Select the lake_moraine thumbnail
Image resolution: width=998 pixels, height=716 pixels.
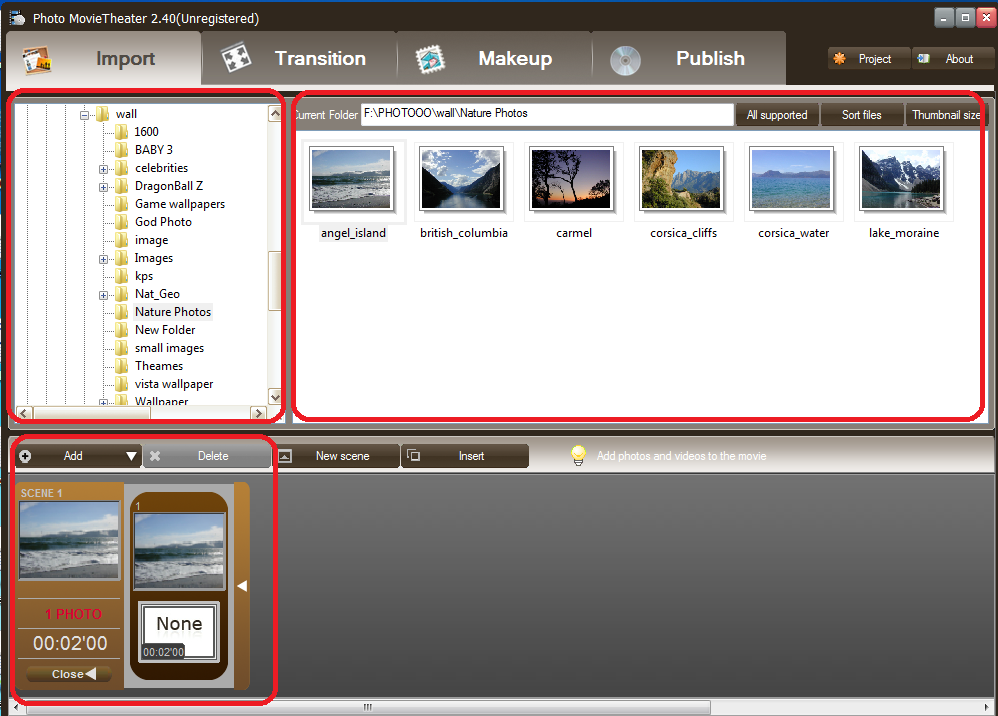click(x=903, y=180)
